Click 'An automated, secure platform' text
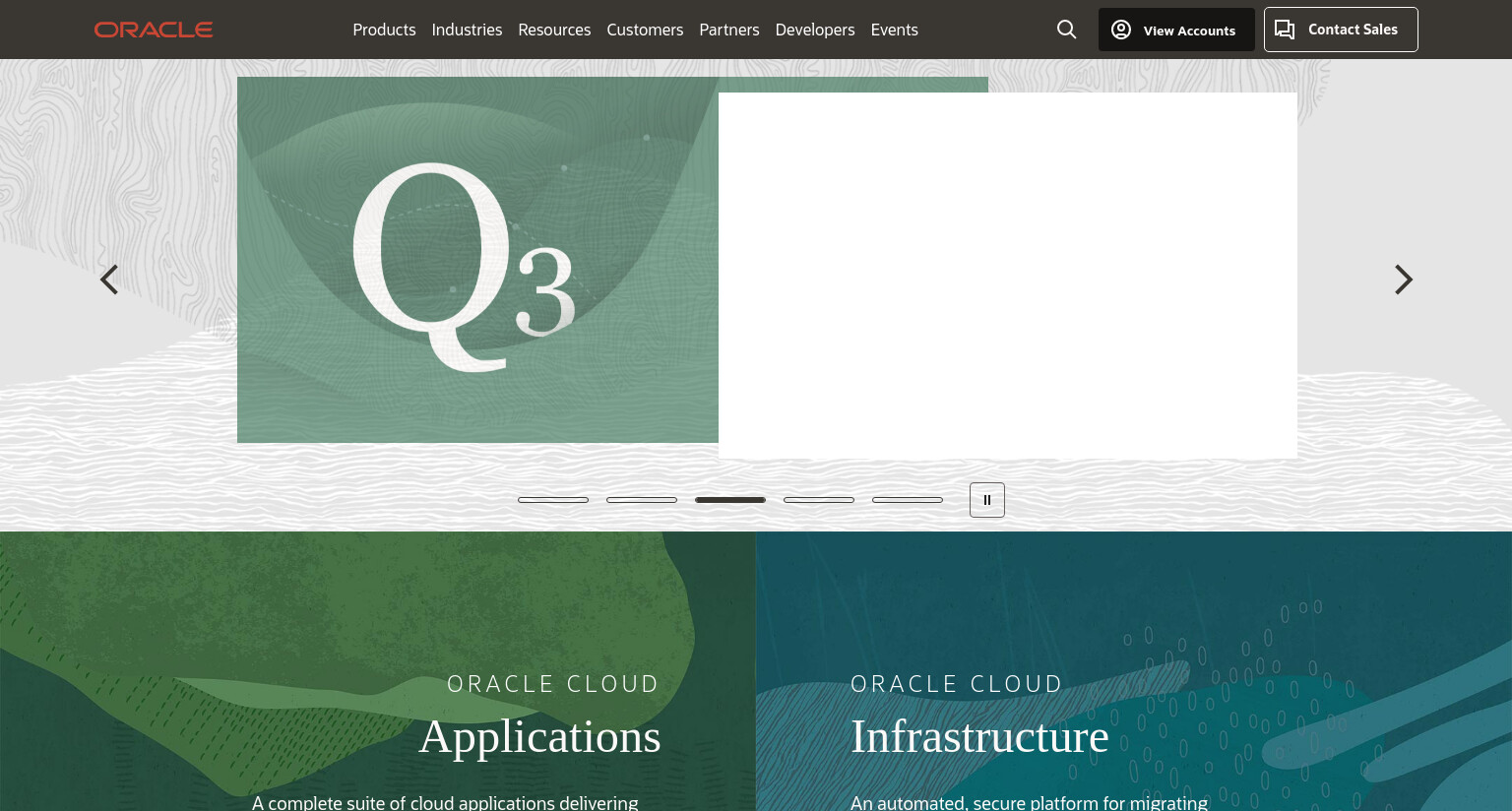 coord(1029,802)
